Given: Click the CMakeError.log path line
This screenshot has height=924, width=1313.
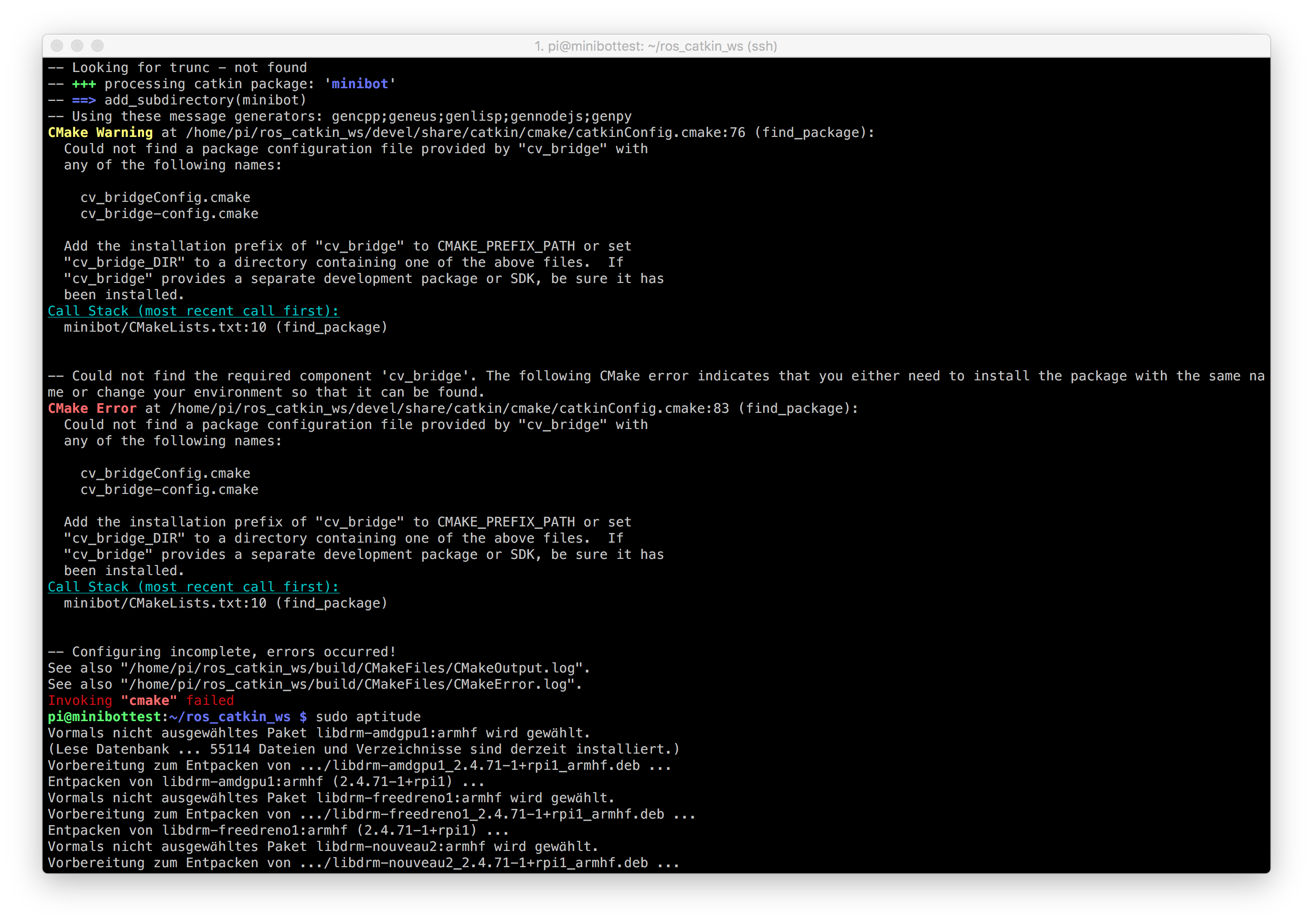Looking at the screenshot, I should 315,685.
